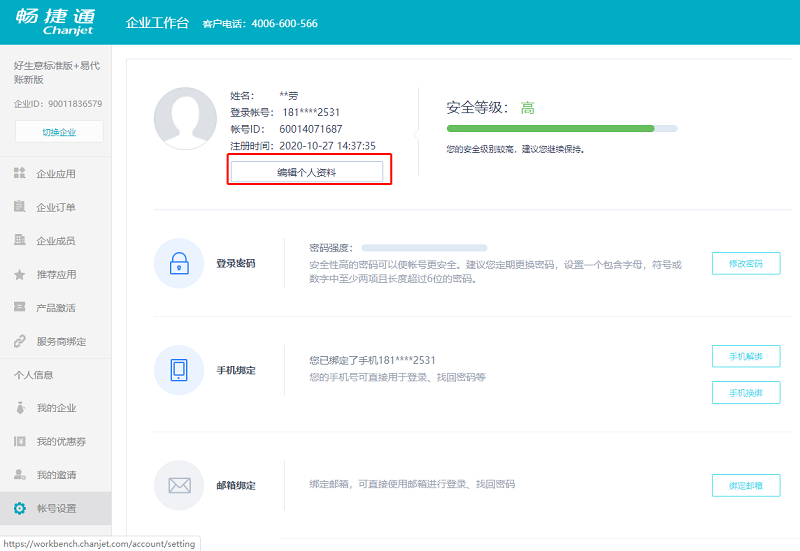Screen dimensions: 800x551
Task: Click the Chanjet logo in the header
Action: point(56,22)
